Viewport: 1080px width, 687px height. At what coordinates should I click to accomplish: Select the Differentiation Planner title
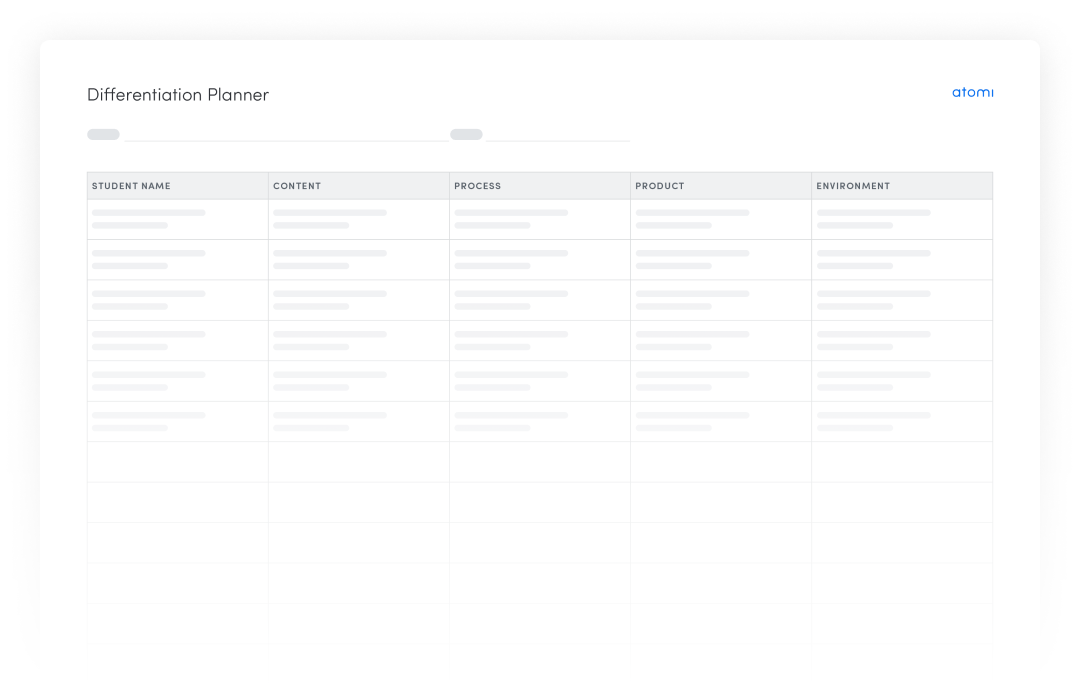point(178,94)
